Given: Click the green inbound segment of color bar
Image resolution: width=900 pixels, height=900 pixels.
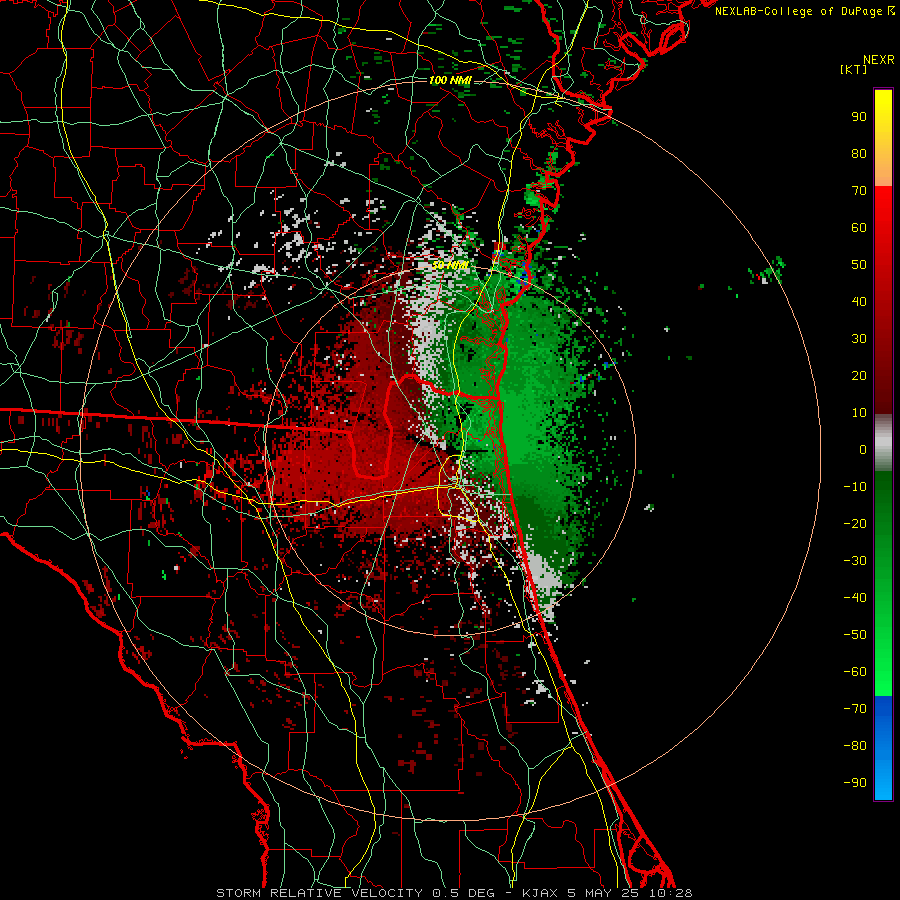Looking at the screenshot, I should [883, 584].
